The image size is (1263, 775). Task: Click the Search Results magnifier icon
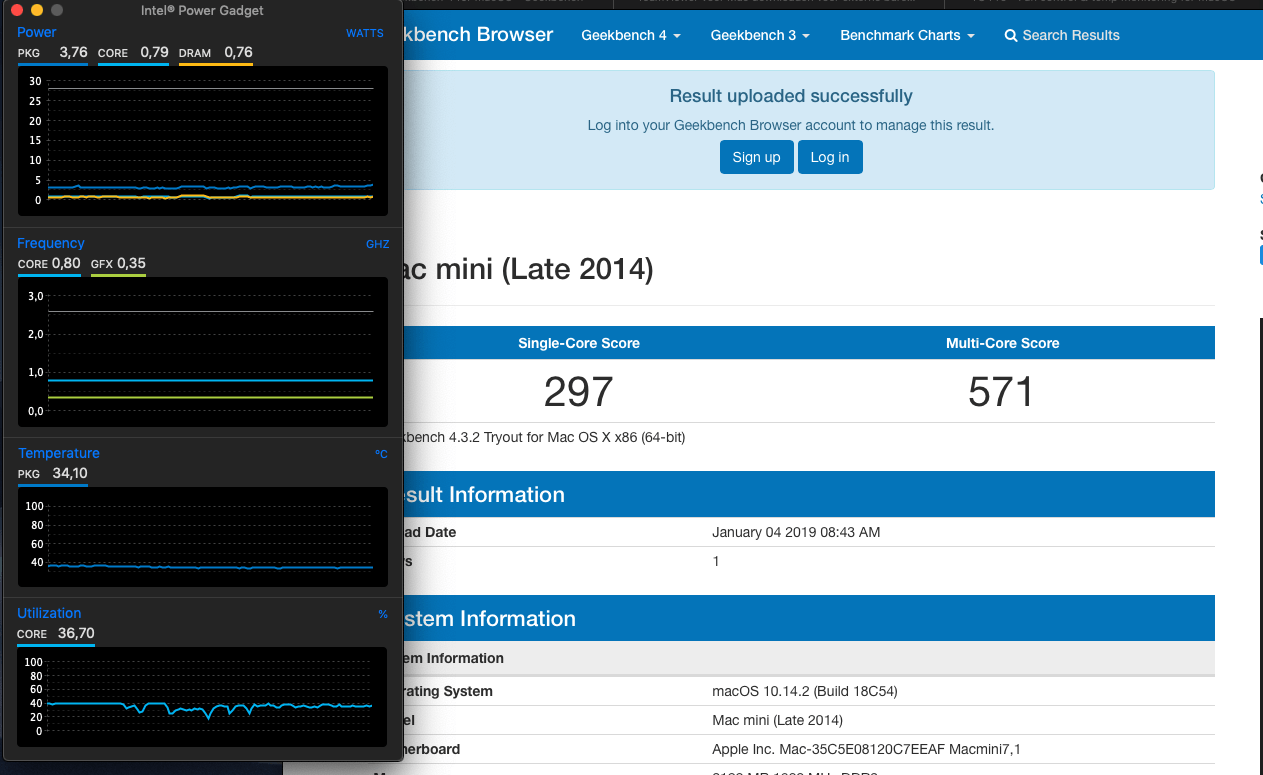(1010, 36)
